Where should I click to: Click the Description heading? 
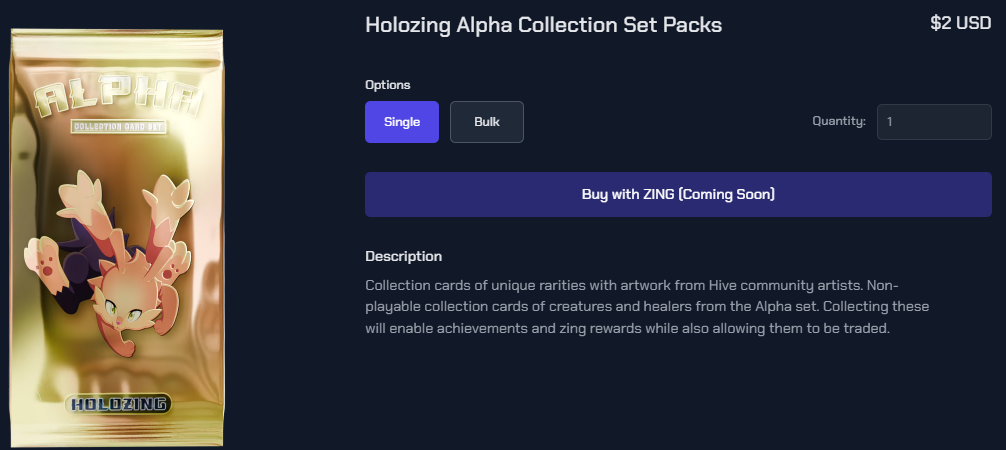(403, 256)
